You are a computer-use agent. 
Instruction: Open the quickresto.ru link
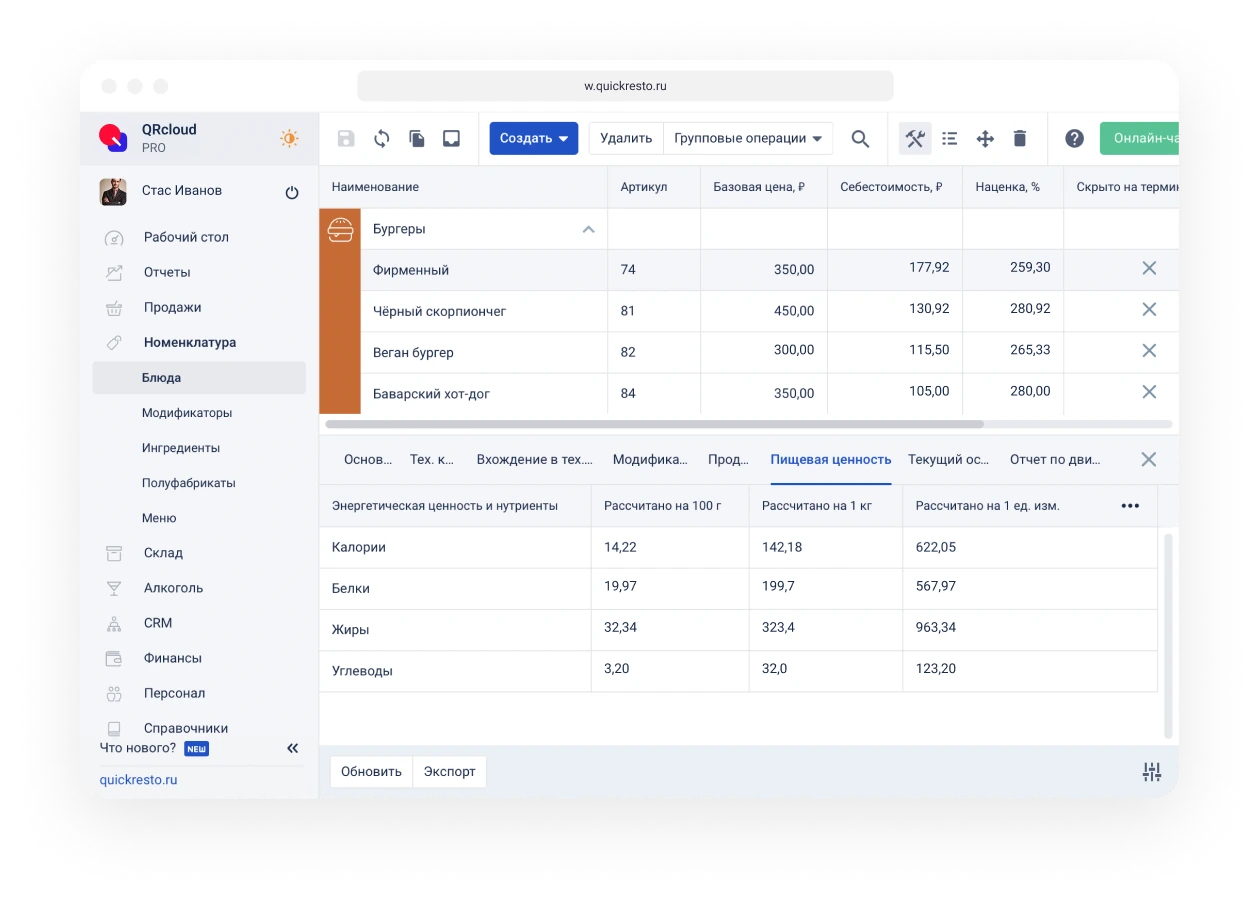[138, 779]
